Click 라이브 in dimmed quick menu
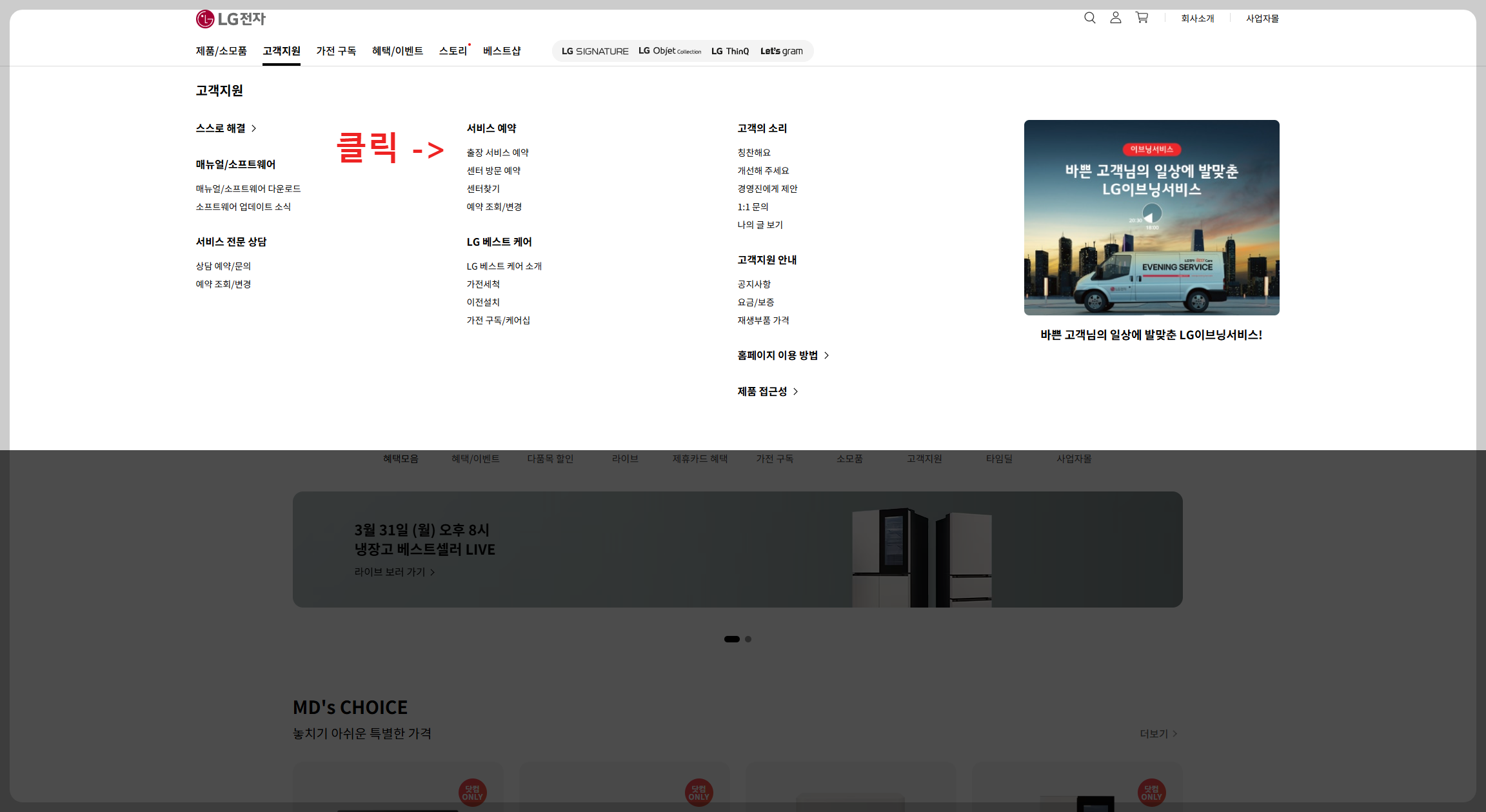Image resolution: width=1486 pixels, height=812 pixels. (625, 459)
